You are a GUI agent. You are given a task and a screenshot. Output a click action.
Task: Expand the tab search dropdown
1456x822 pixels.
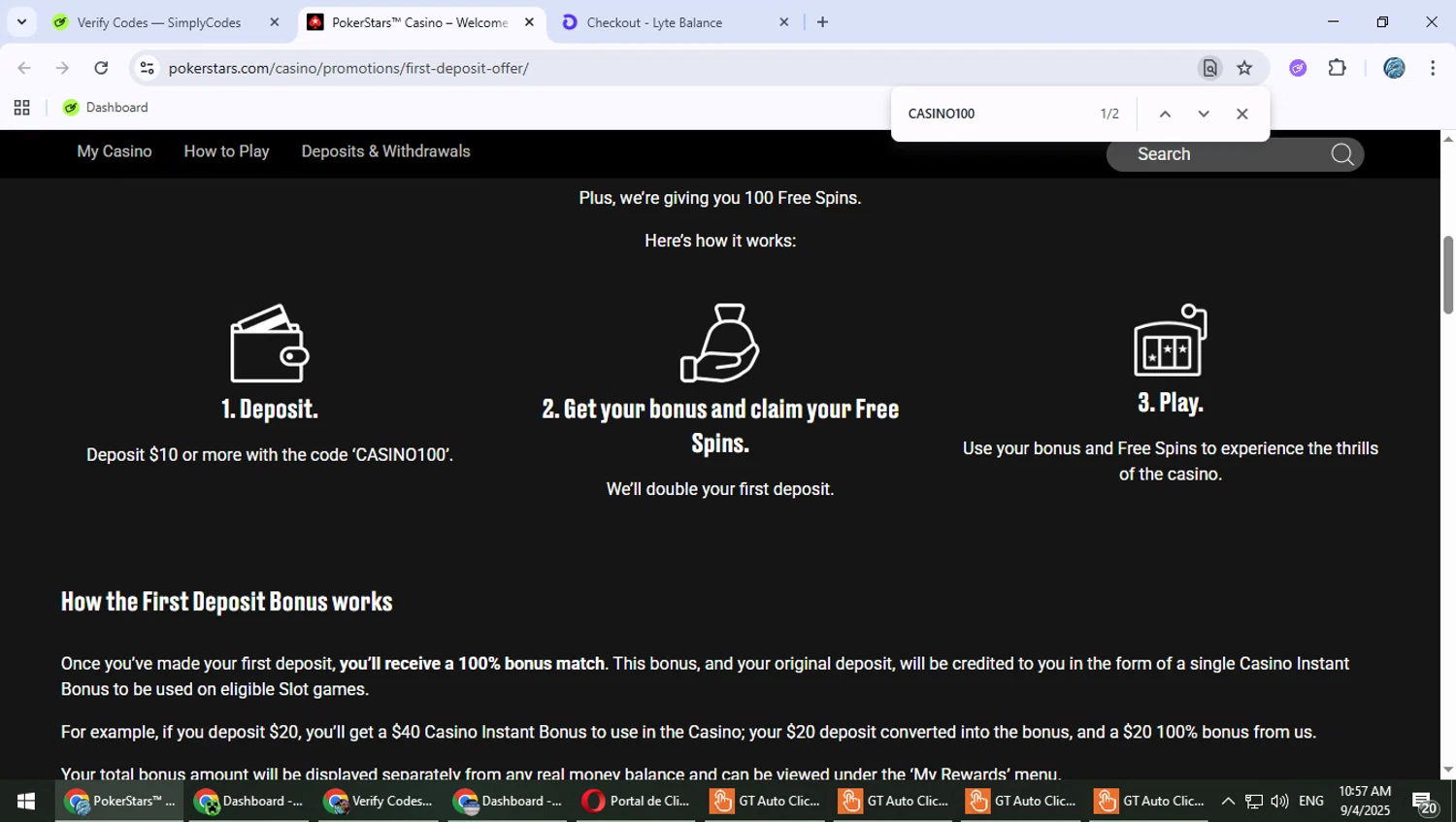[x=21, y=21]
